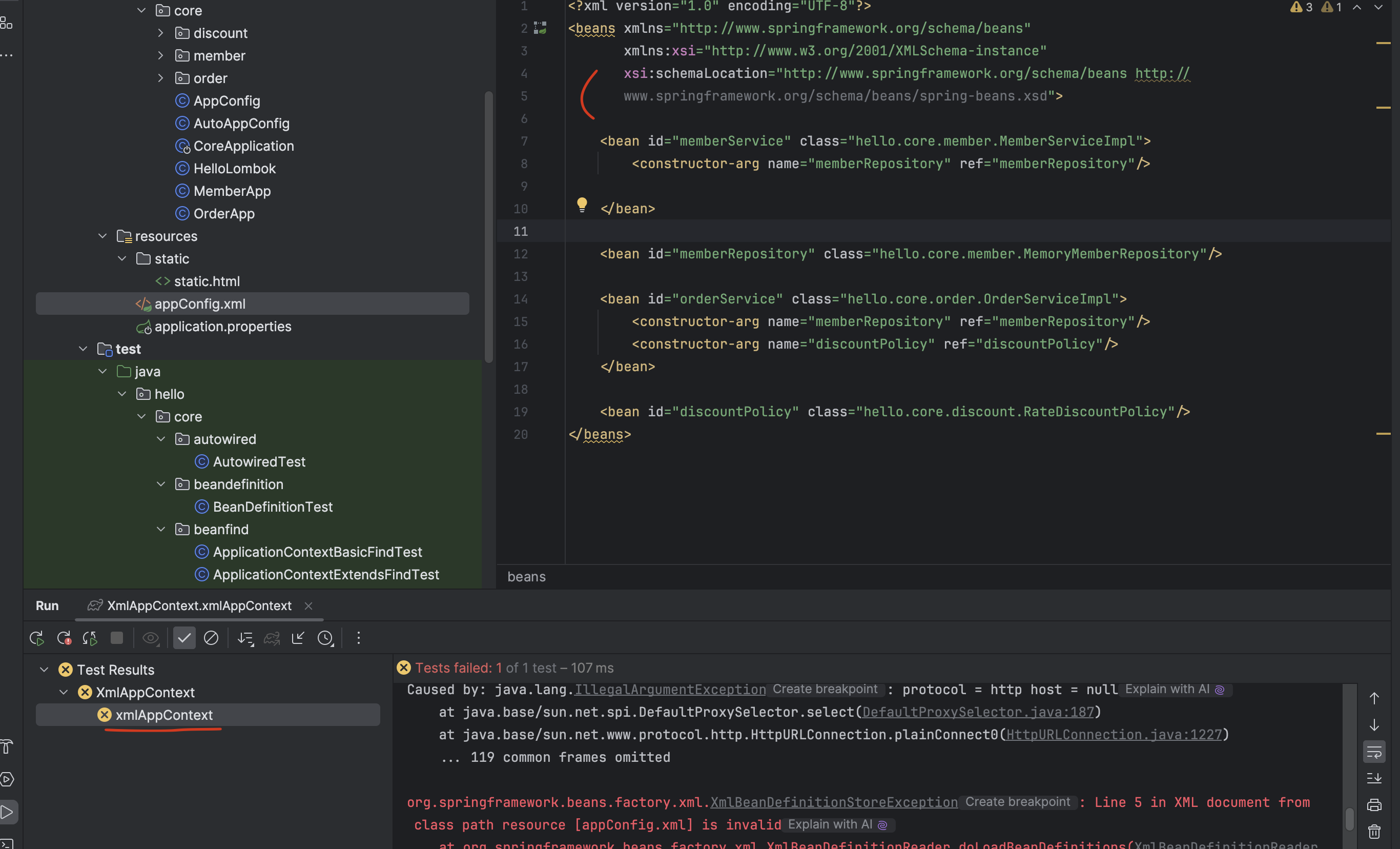Viewport: 1400px width, 849px height.
Task: Open AutowiredTest class
Action: pos(259,462)
